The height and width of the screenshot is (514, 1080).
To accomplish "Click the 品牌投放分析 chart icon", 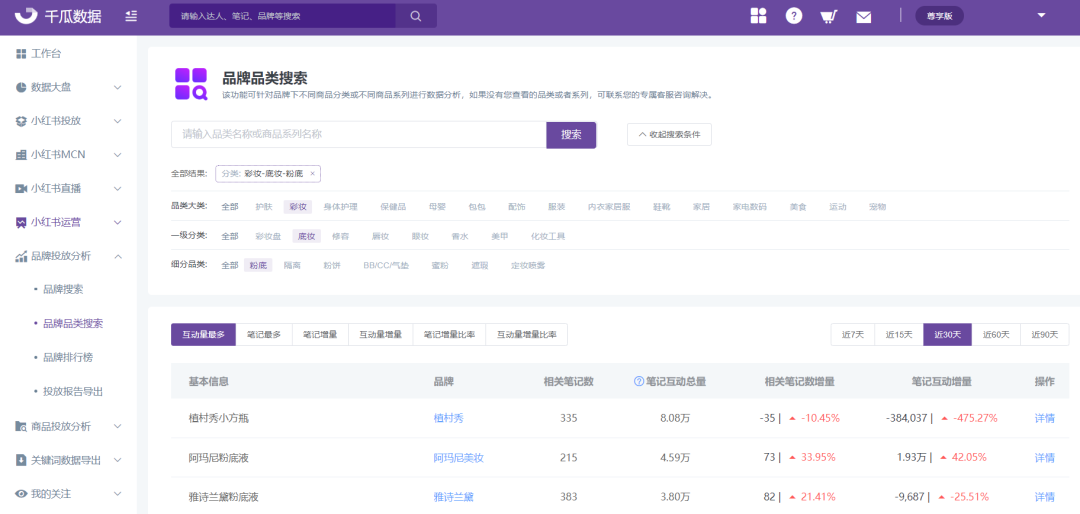I will point(21,256).
